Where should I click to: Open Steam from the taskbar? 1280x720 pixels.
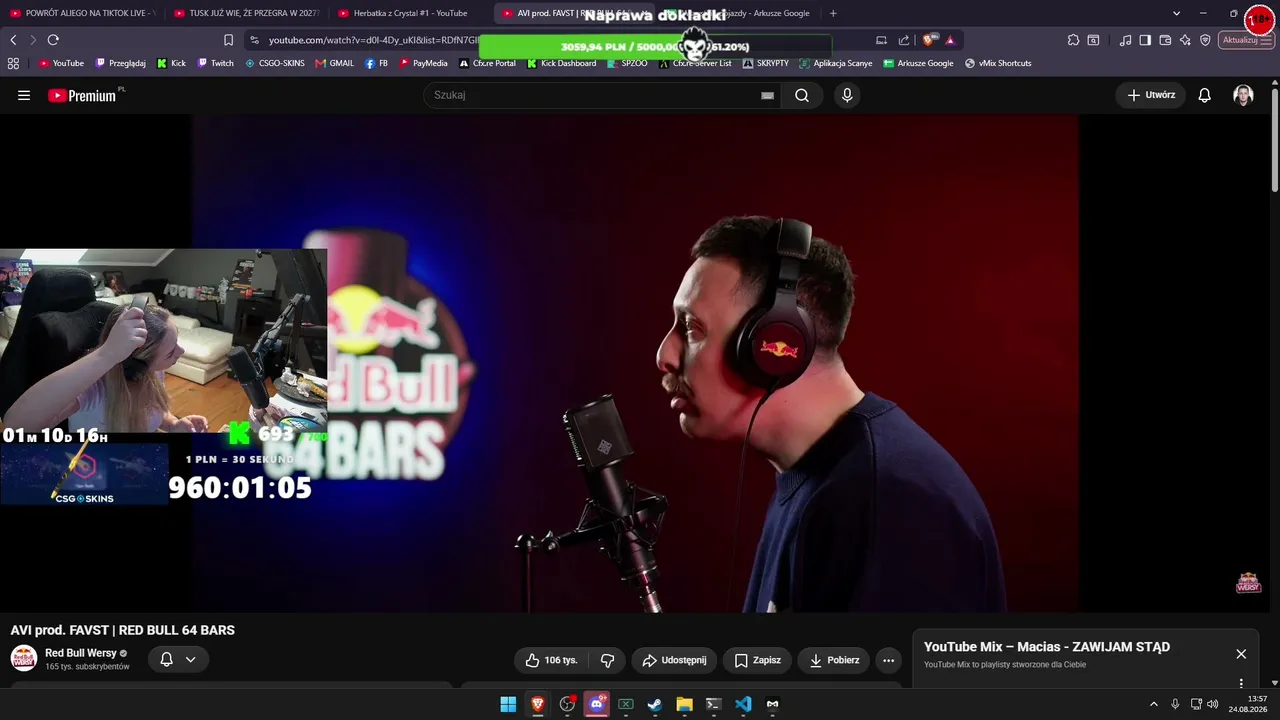coord(655,704)
